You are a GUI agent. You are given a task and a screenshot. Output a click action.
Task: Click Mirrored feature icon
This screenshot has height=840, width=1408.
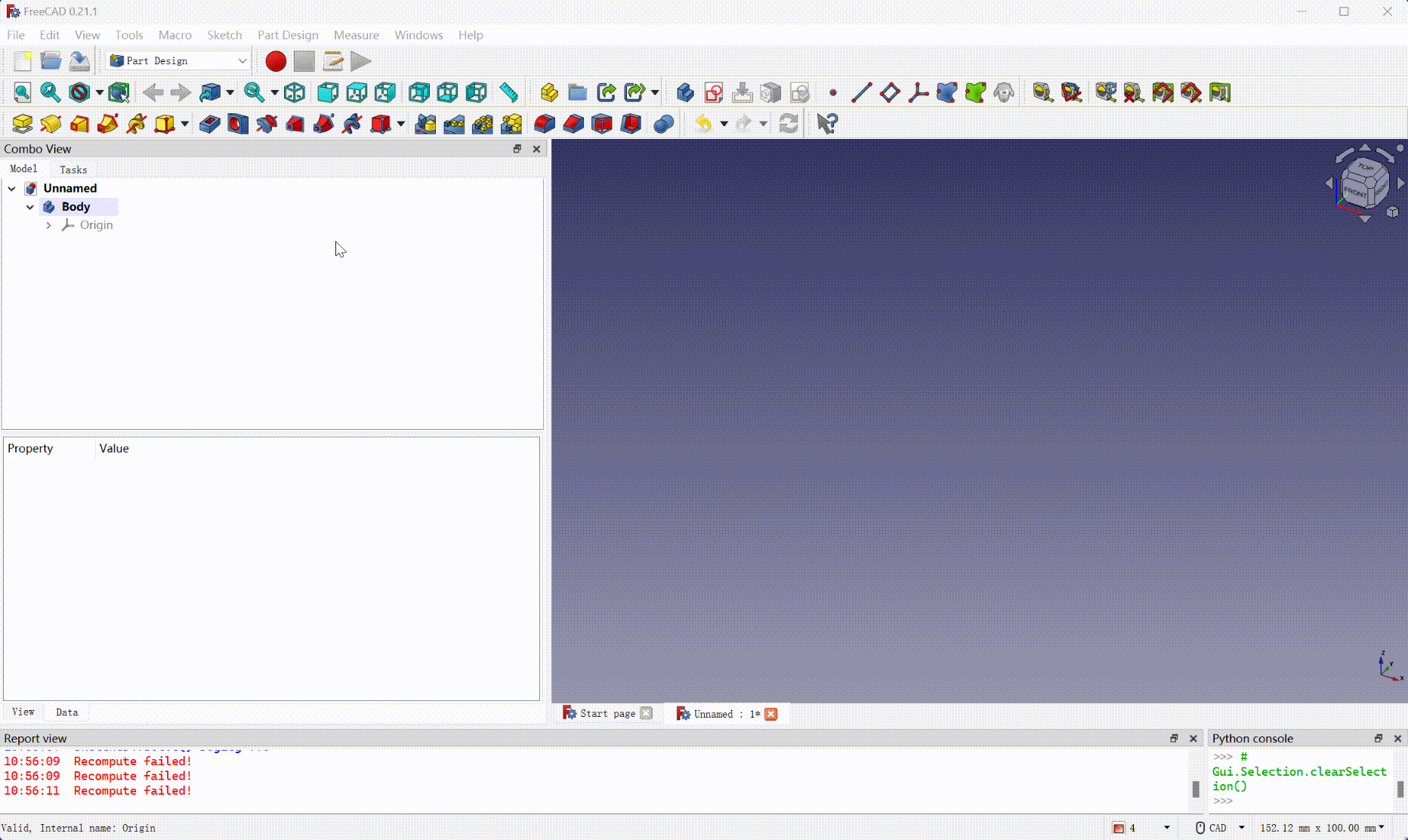pos(425,124)
